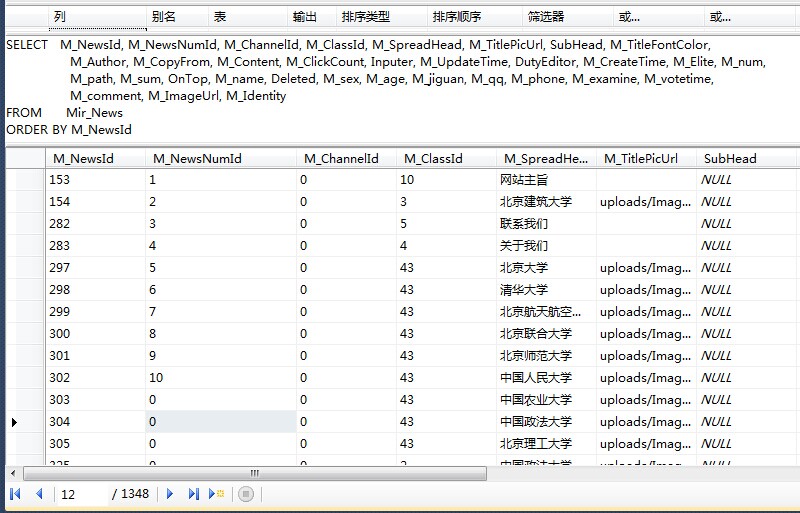
Task: Jump to the last record
Action: pos(193,494)
